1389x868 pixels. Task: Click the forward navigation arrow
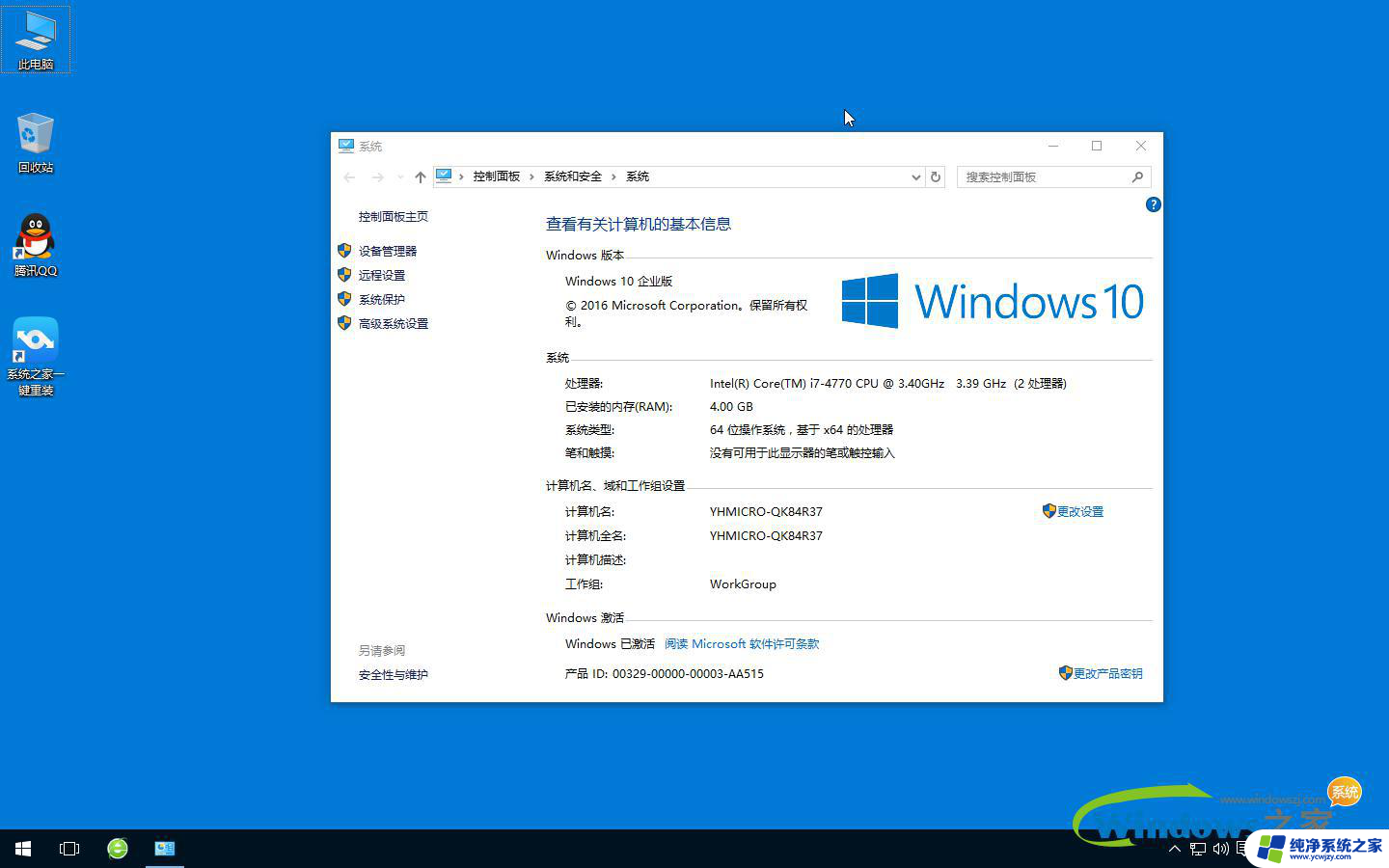pyautogui.click(x=377, y=176)
